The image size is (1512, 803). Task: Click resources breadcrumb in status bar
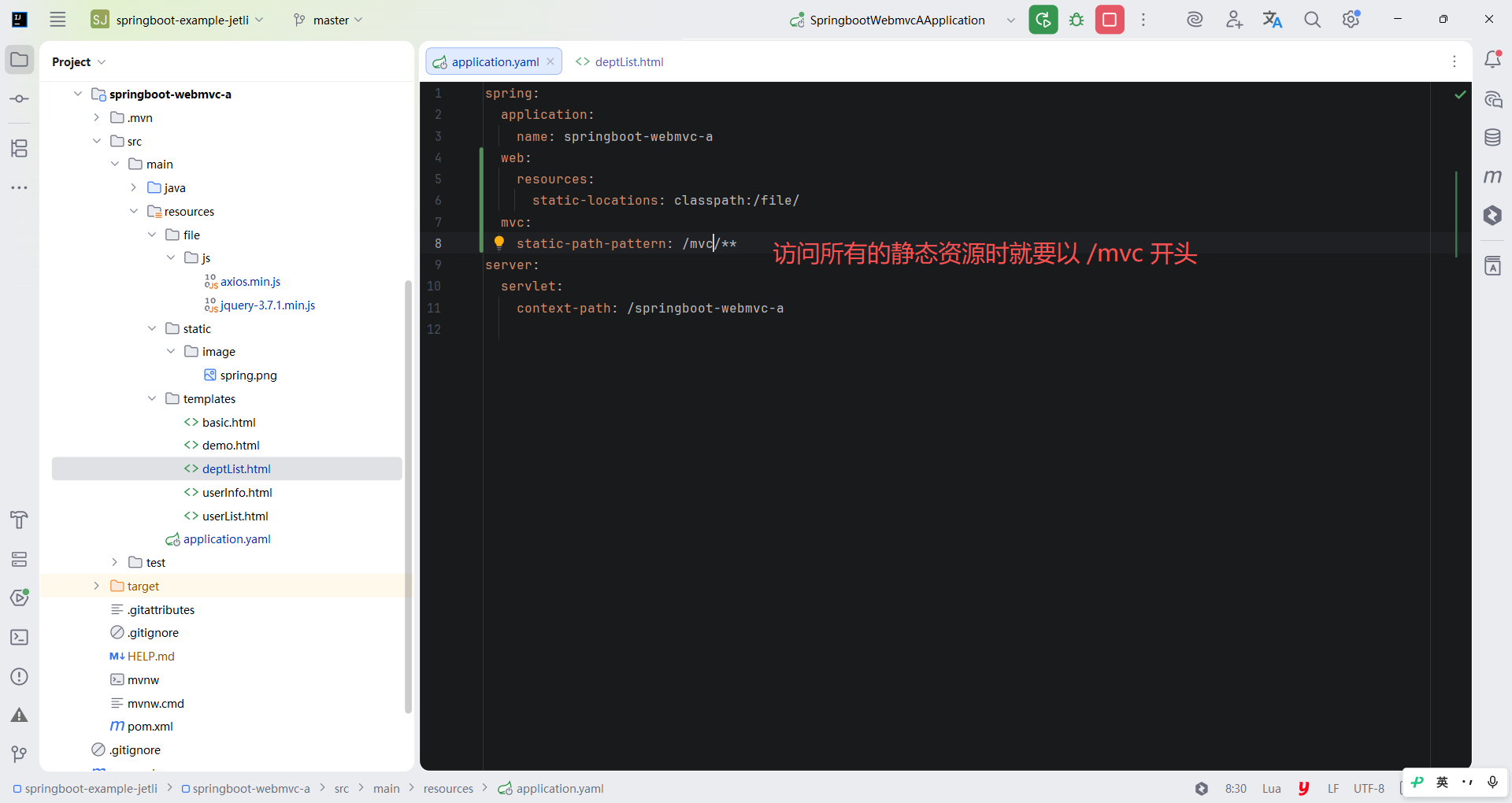tap(448, 788)
